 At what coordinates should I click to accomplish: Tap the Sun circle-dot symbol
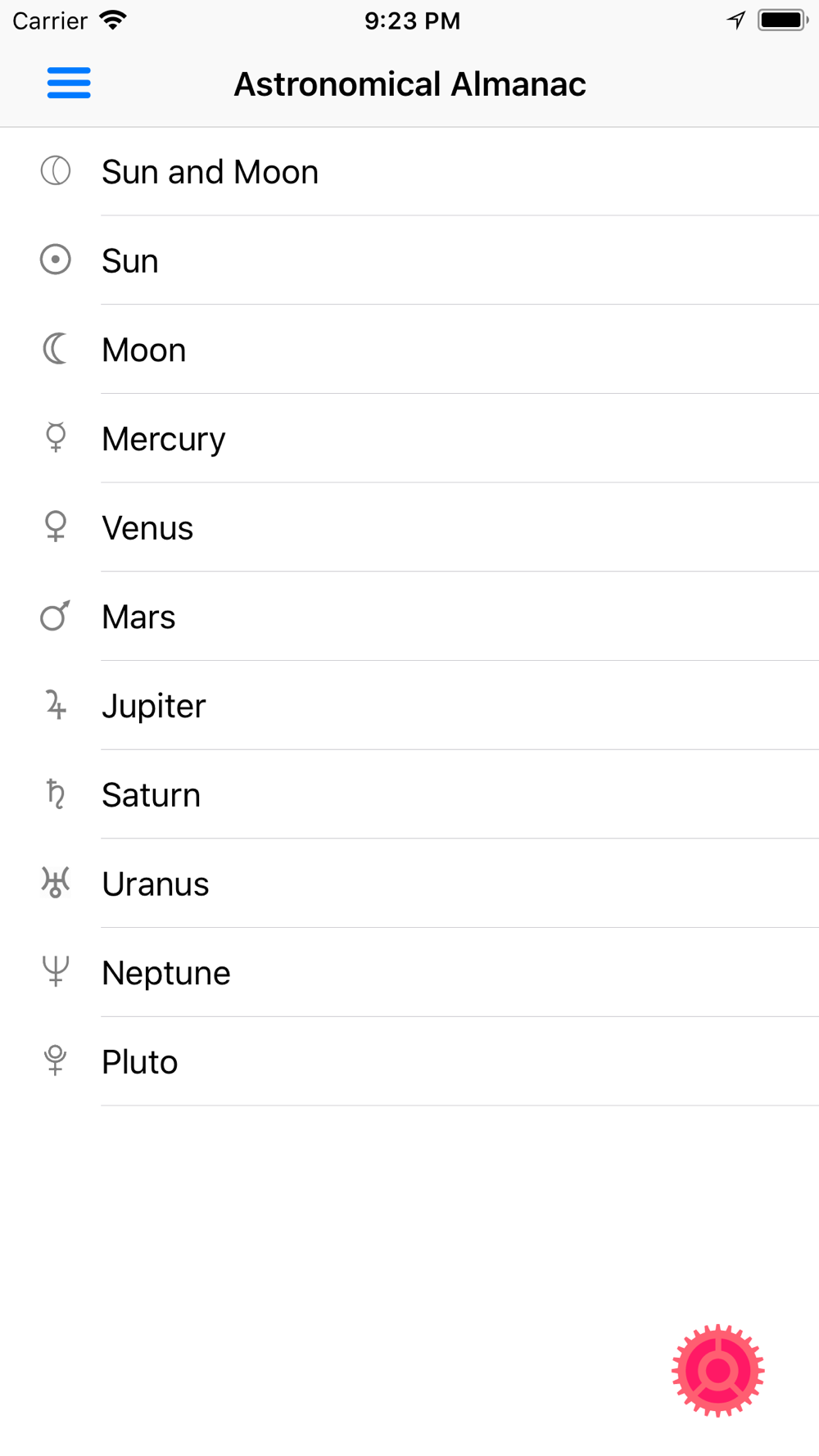56,260
